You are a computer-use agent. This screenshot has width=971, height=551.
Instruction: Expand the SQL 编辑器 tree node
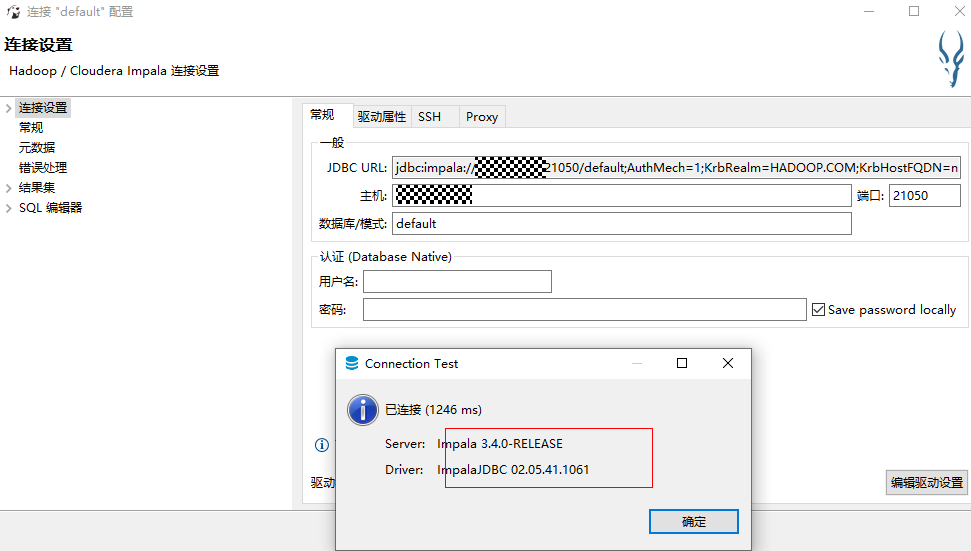click(x=9, y=208)
